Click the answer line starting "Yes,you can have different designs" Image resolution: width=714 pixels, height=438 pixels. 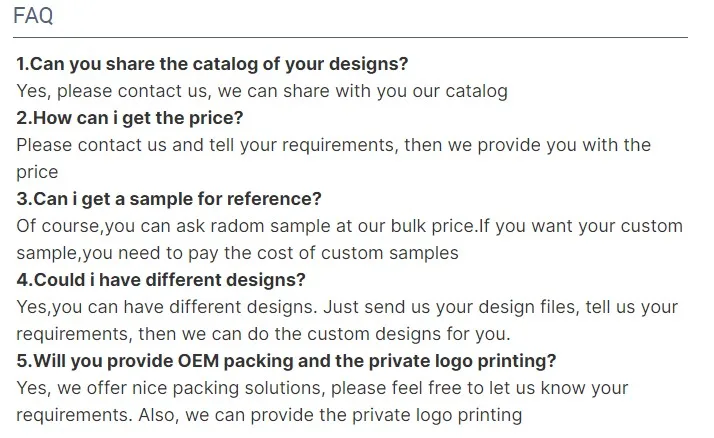(346, 307)
